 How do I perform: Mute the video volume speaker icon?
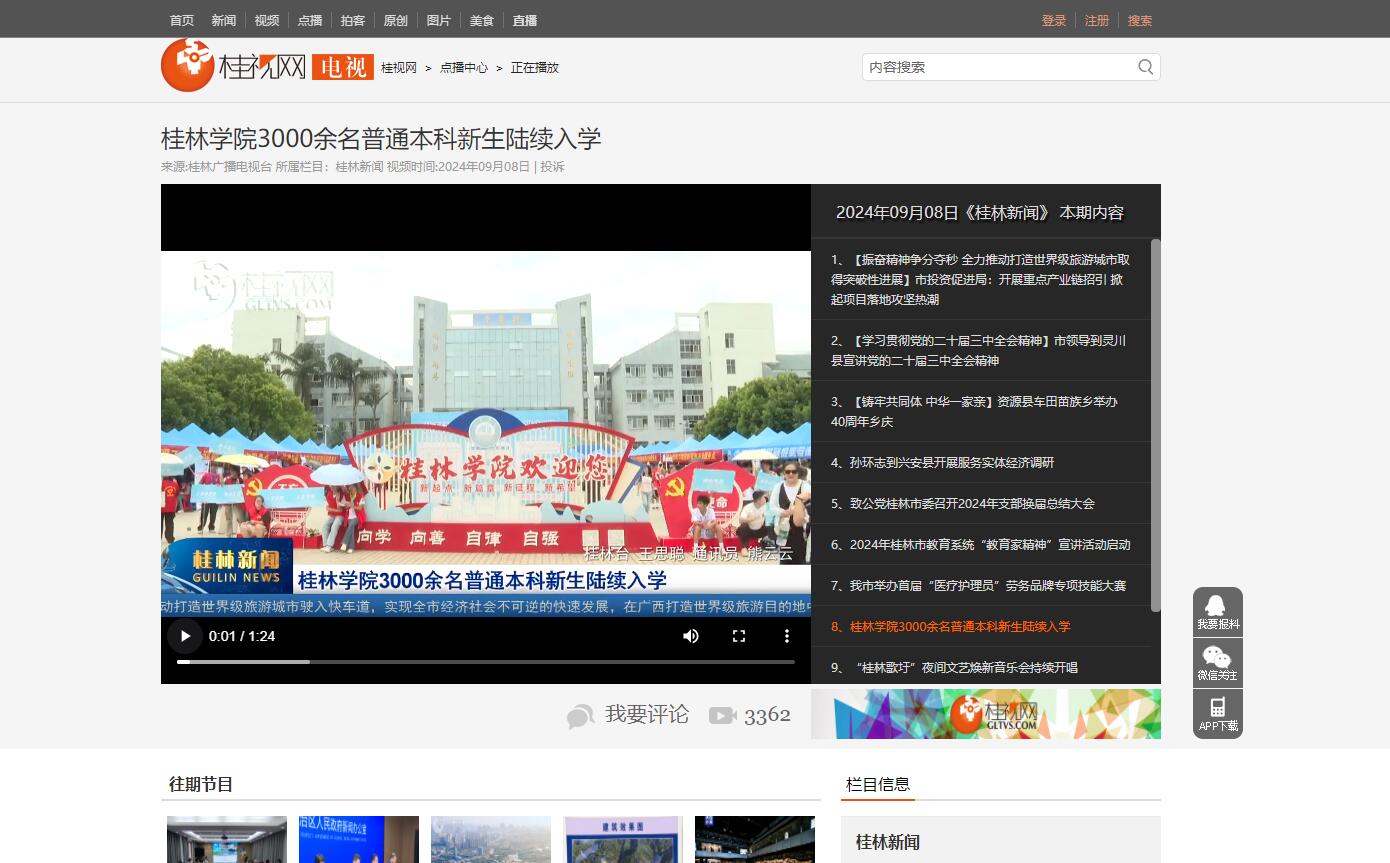point(691,636)
